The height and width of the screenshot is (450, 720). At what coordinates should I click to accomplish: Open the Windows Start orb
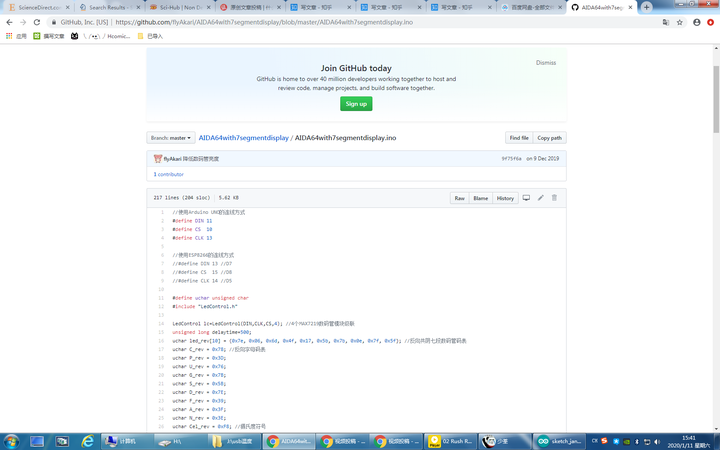(11, 441)
